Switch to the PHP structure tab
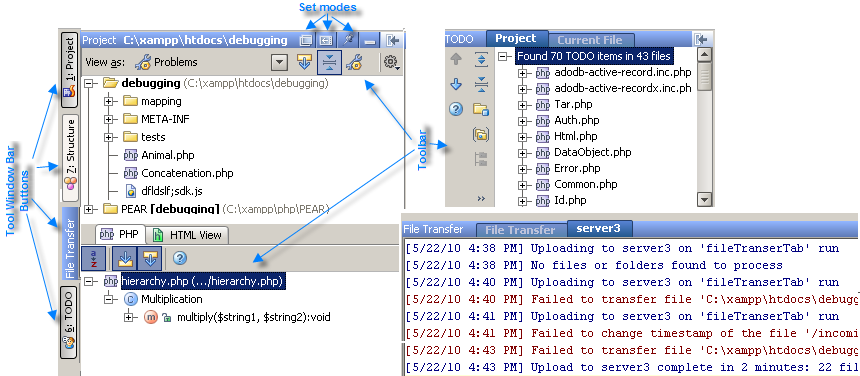Screen dimensions: 860x376 (x=121, y=235)
